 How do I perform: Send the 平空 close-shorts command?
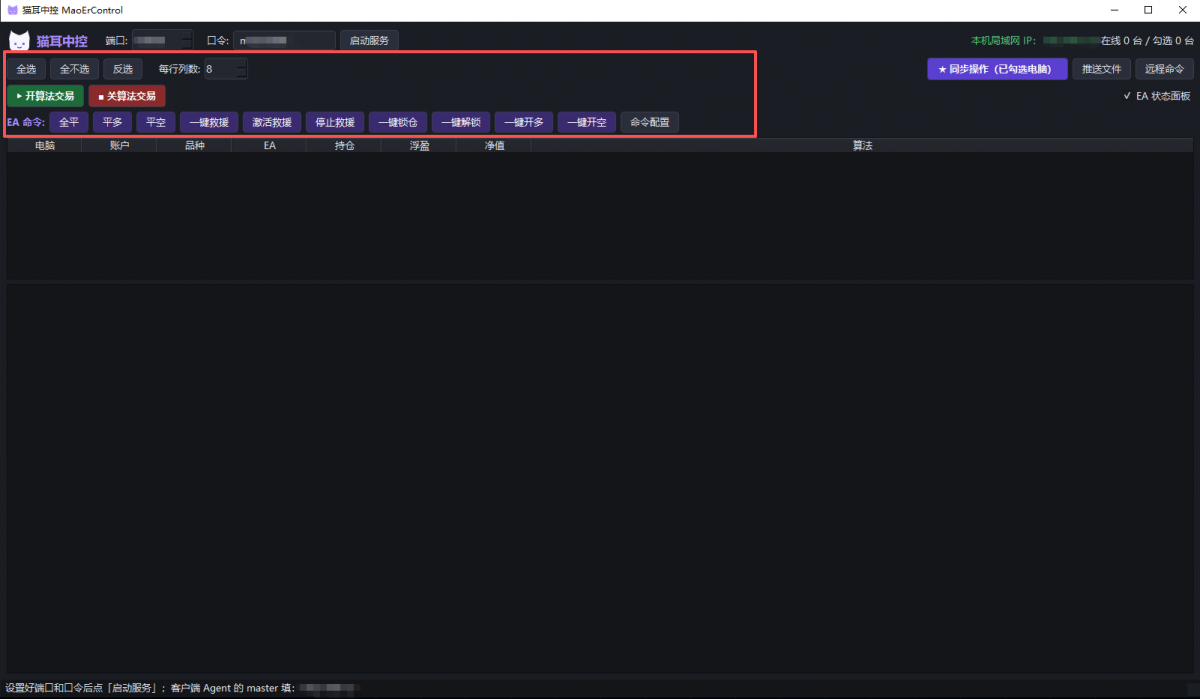coord(156,123)
